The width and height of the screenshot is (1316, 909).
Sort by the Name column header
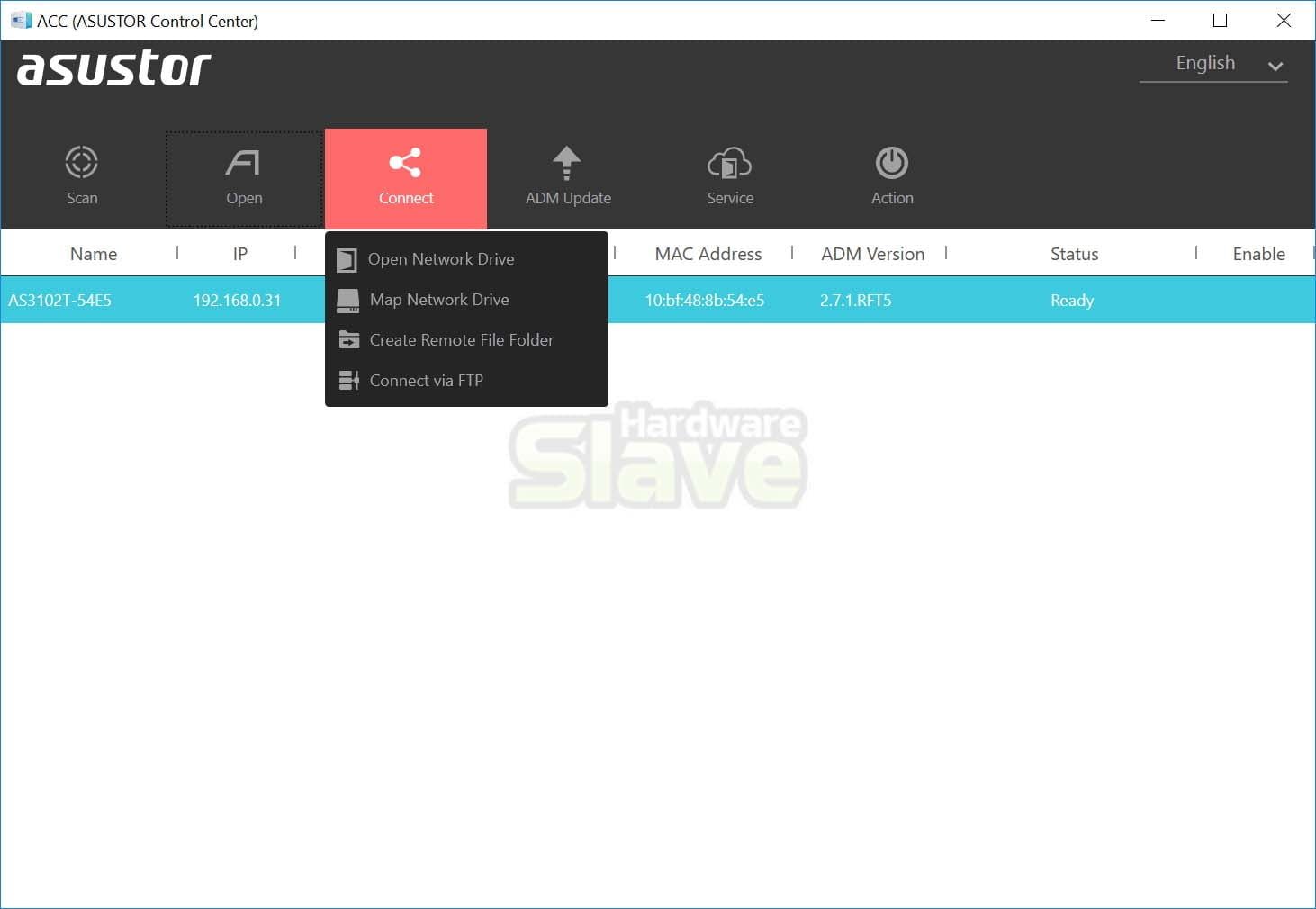94,254
